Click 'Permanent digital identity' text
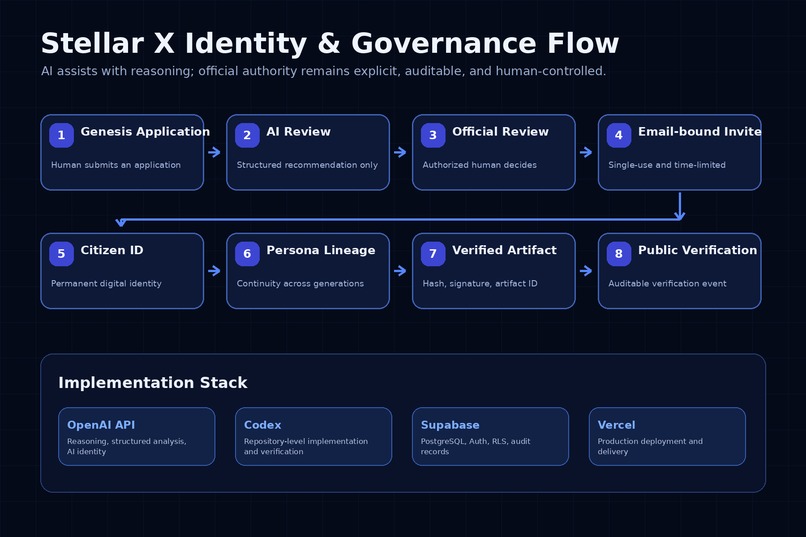806x537 pixels. point(106,284)
